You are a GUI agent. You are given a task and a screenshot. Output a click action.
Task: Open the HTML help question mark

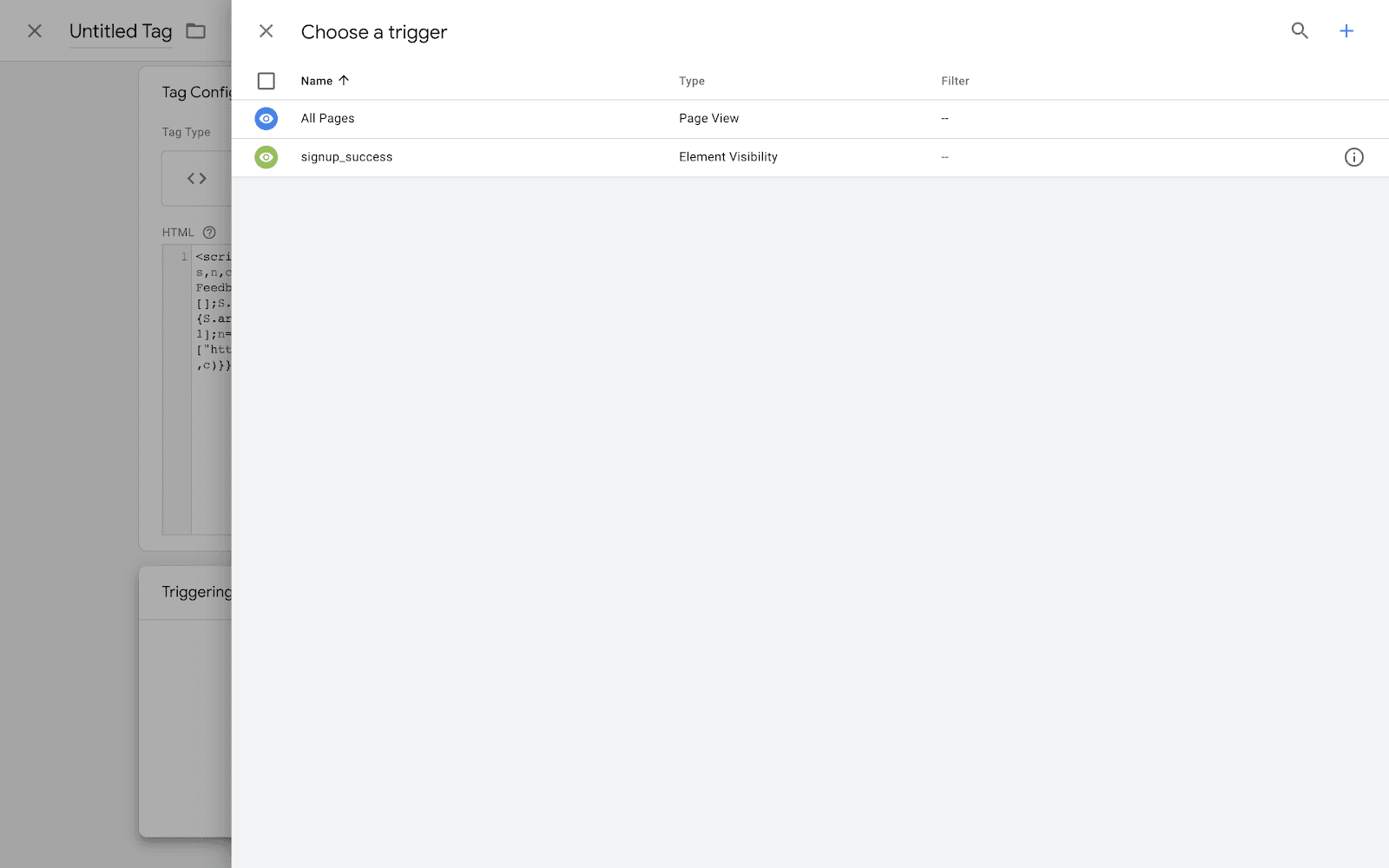tap(209, 233)
